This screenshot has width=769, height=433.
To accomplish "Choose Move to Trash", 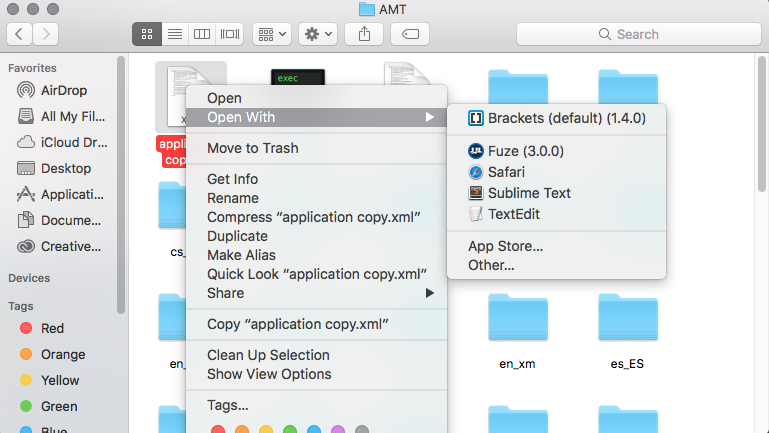I will pos(316,148).
